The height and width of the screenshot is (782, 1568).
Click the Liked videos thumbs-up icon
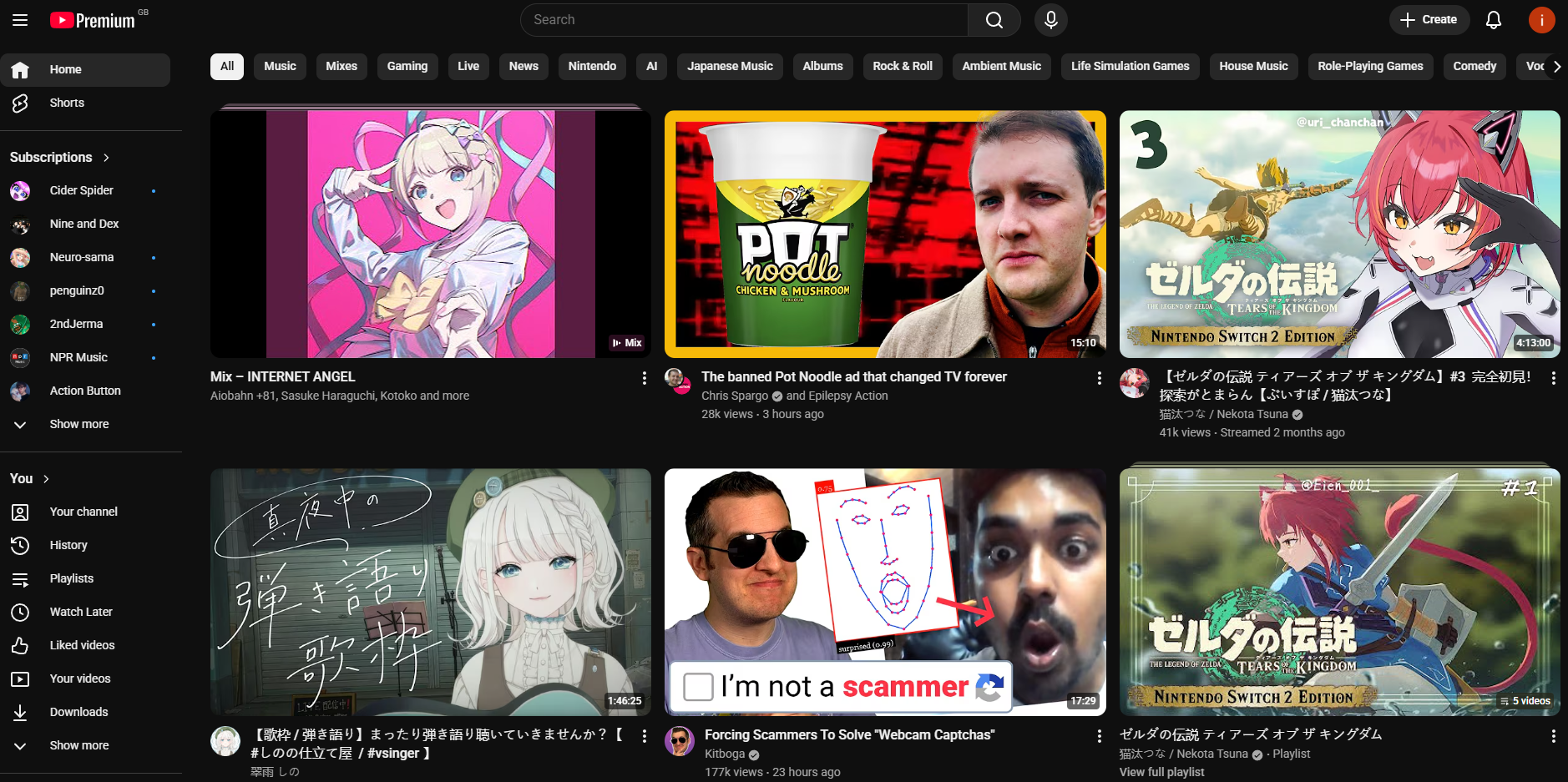pos(20,645)
